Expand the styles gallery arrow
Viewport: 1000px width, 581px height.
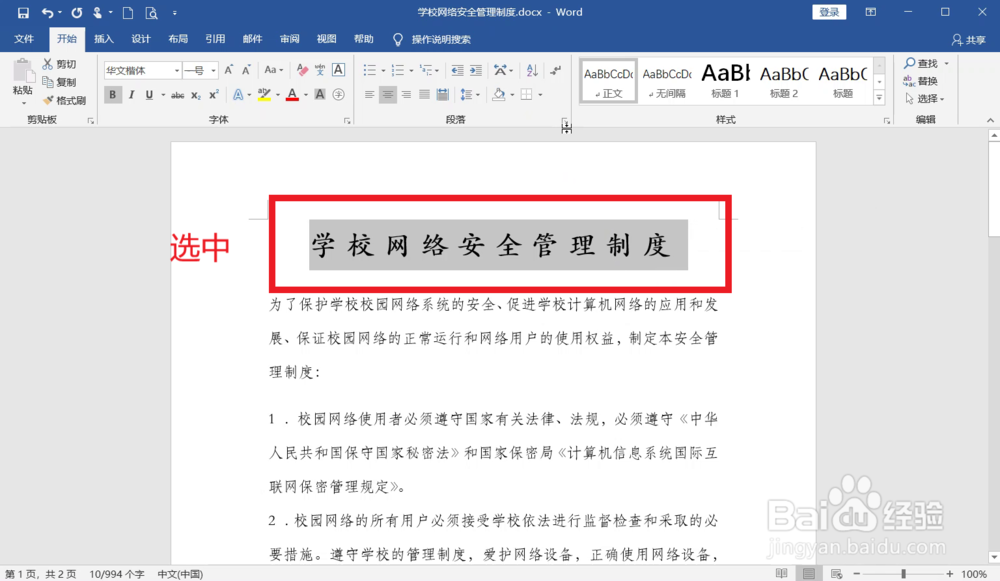[879, 97]
